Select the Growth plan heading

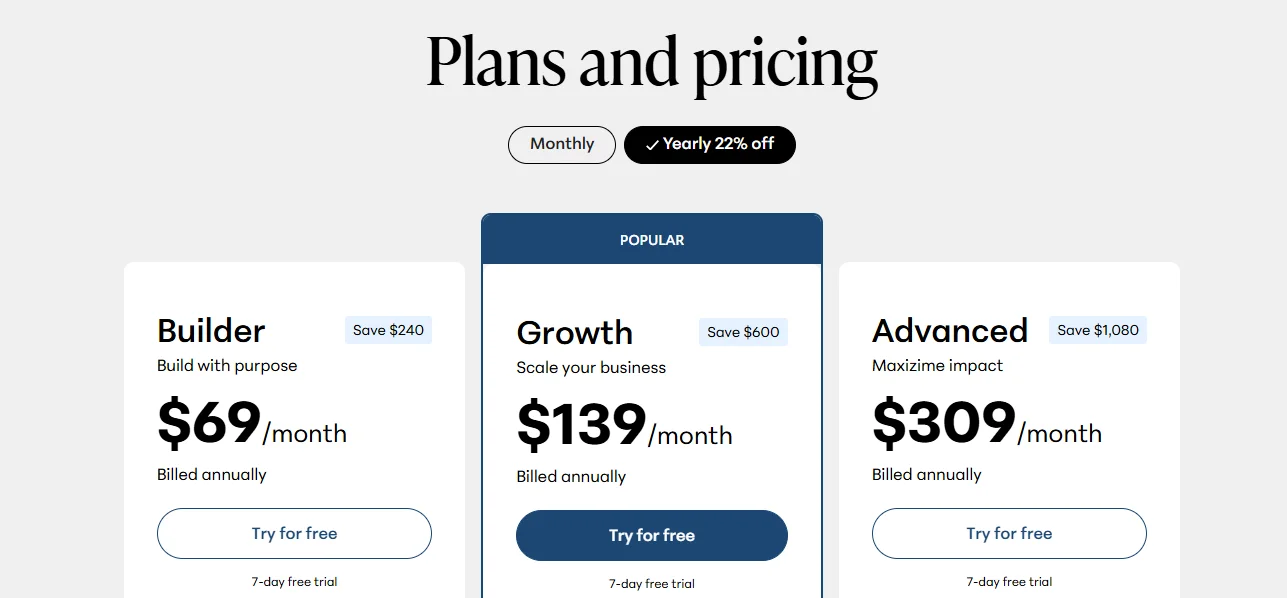[x=574, y=333]
